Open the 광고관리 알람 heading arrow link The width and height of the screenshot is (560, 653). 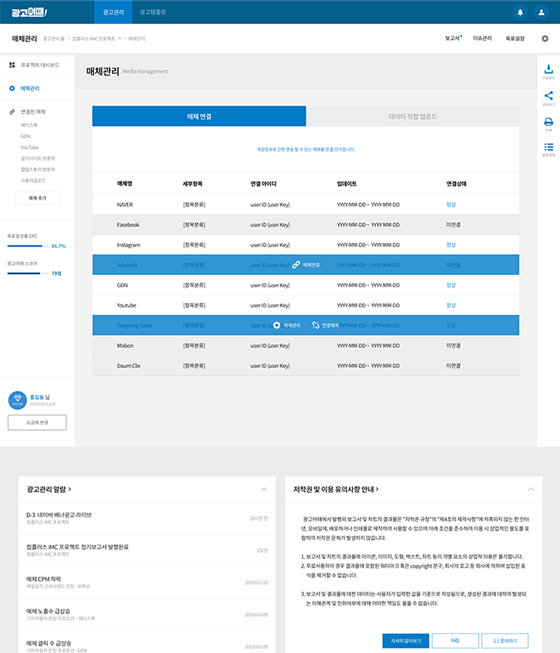point(49,489)
